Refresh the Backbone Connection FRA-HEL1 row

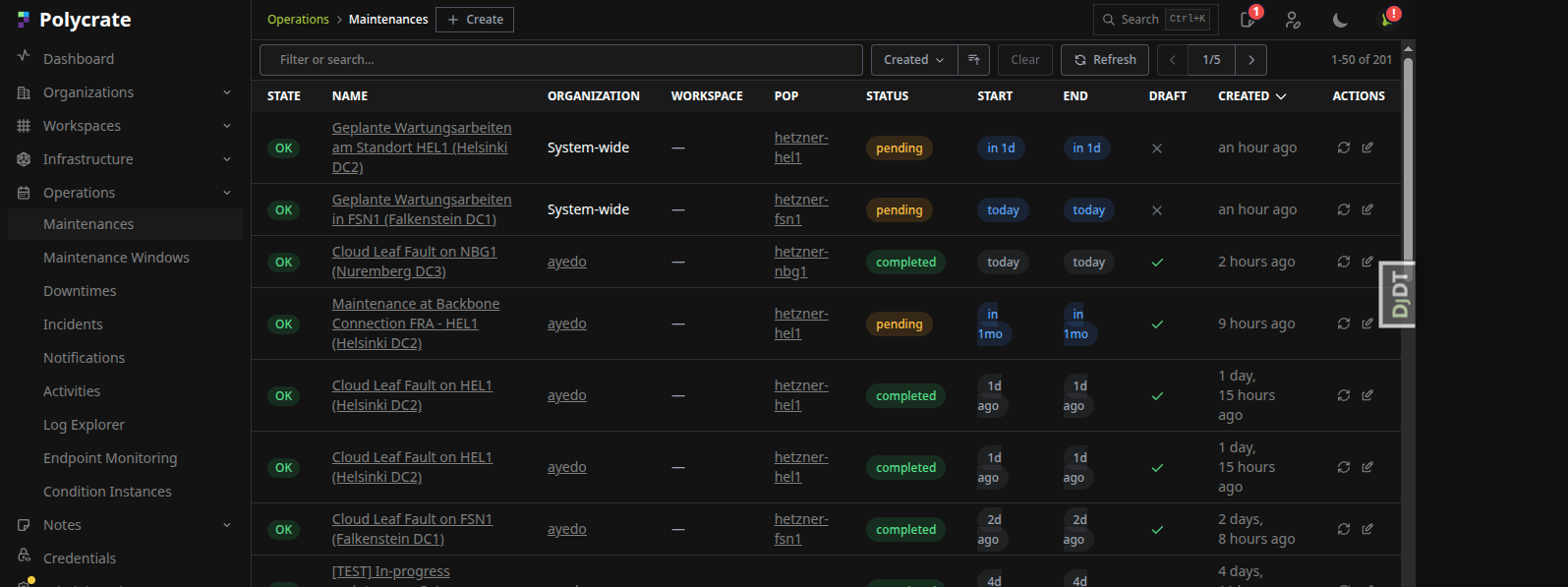[x=1344, y=323]
